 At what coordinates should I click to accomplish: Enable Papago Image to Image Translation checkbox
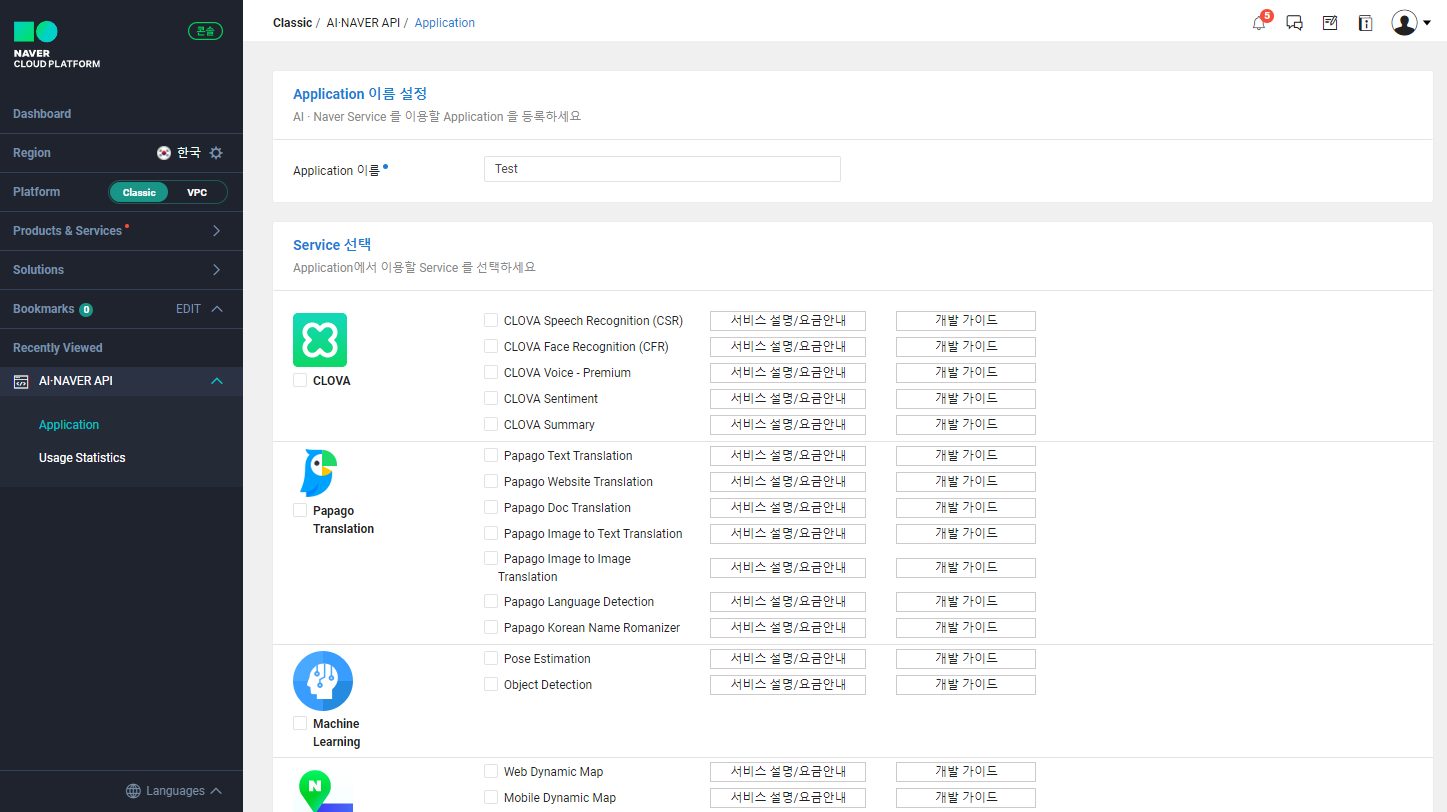point(491,558)
